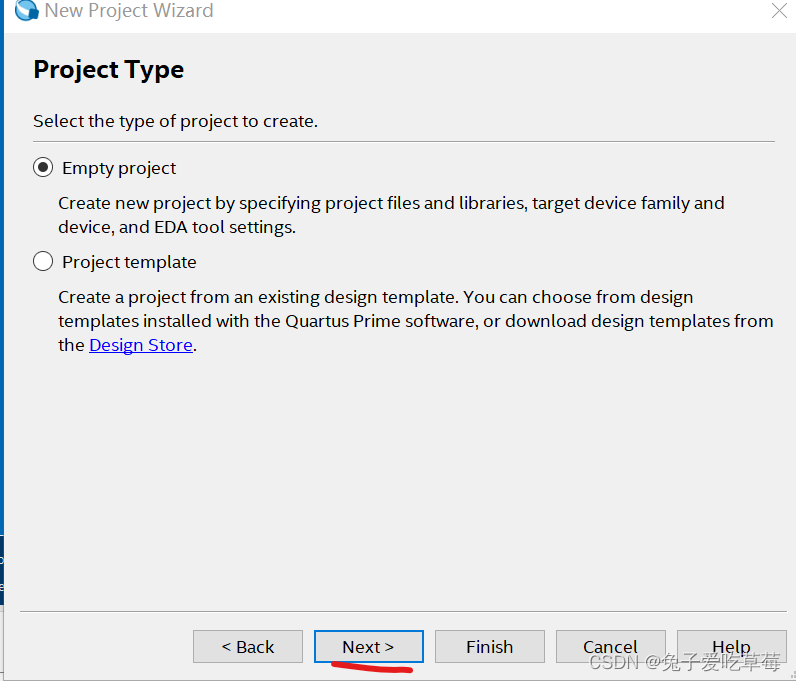Click the description starting 'Create a project from an existing'

pos(415,321)
